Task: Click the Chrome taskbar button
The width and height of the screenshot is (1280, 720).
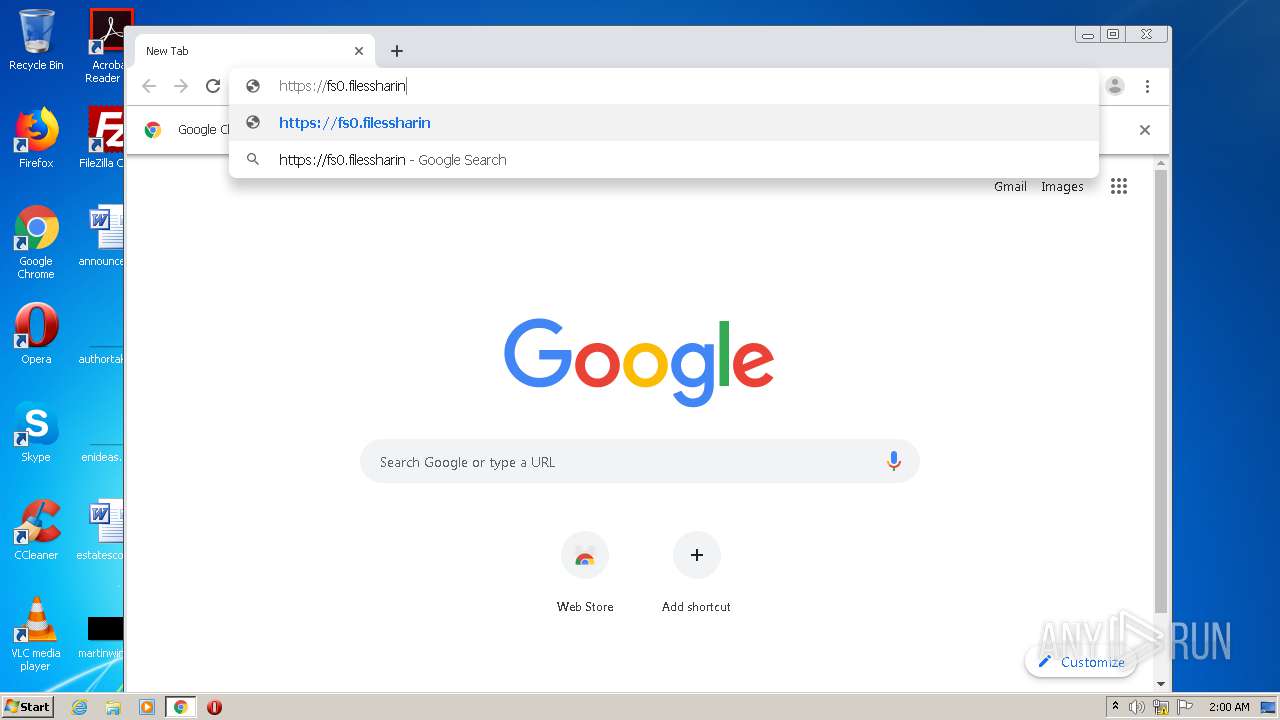Action: (181, 707)
